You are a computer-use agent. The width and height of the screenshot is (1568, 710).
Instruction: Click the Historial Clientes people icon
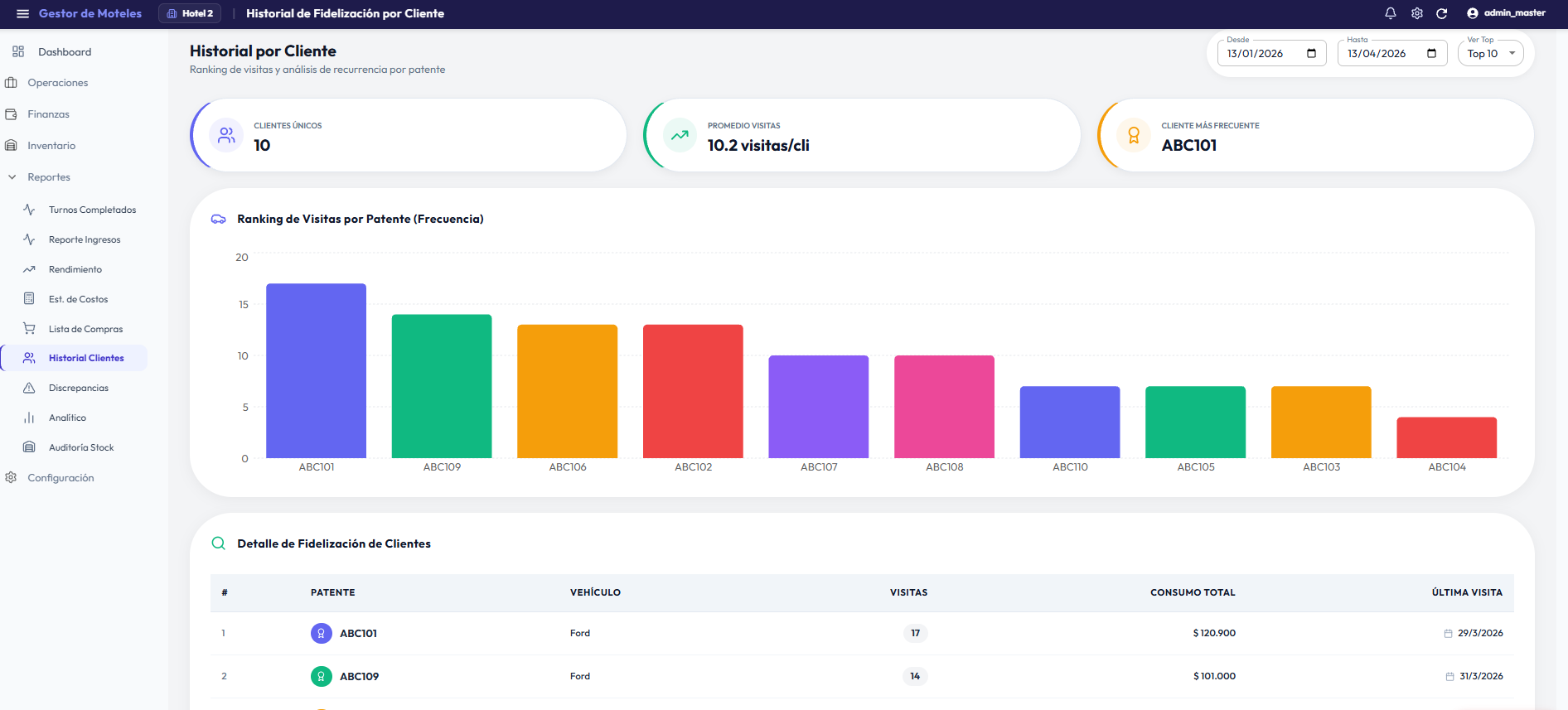pos(29,358)
